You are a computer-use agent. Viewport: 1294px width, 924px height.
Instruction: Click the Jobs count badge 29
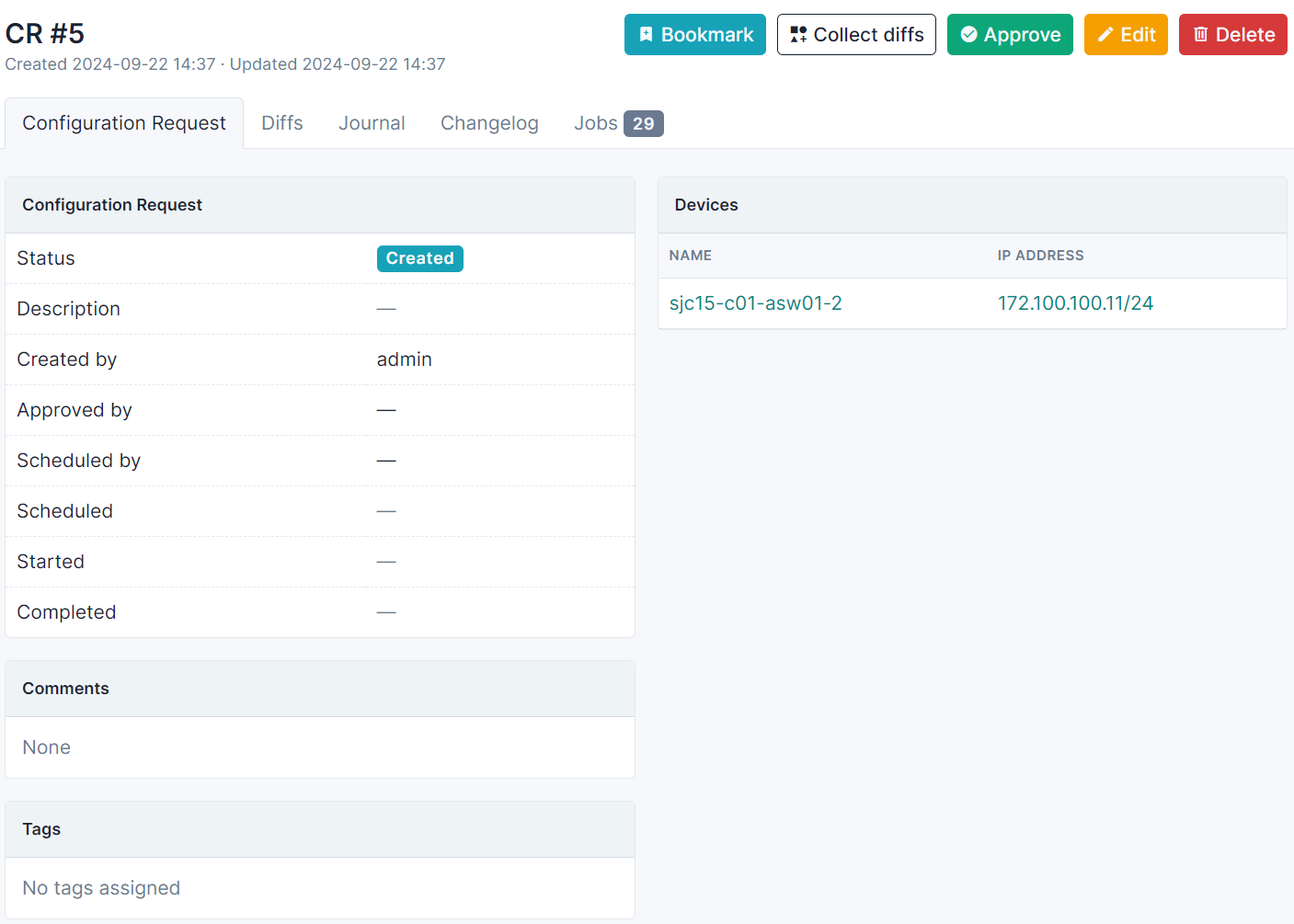[644, 123]
